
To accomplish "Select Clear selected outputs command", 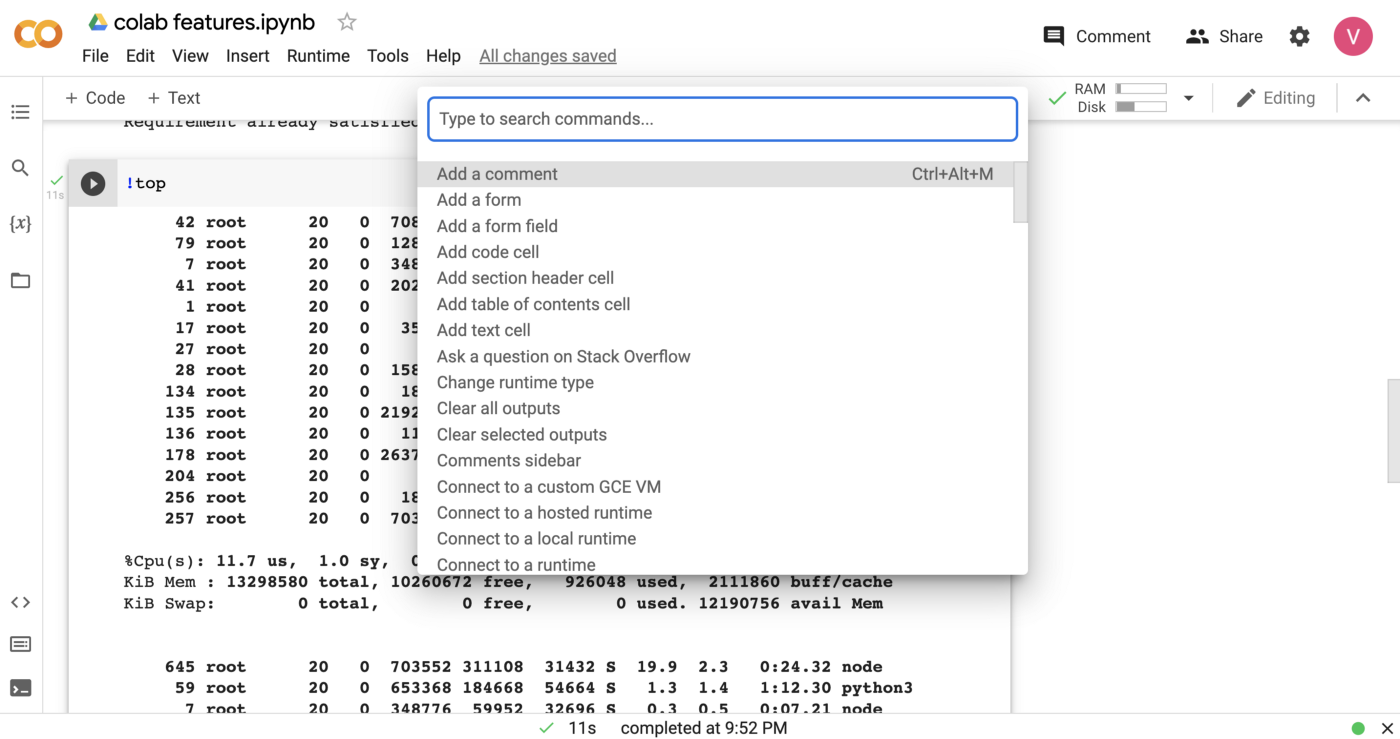I will [715, 434].
